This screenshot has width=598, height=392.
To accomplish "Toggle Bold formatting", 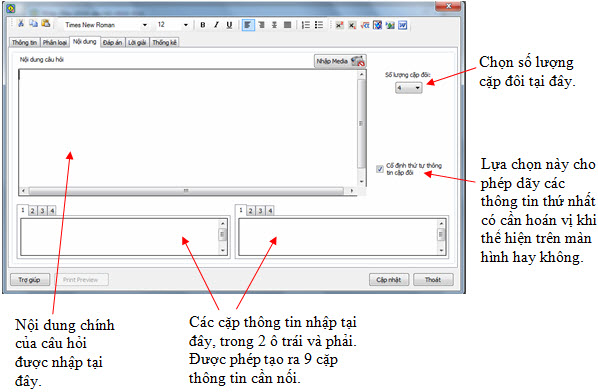I will click(203, 25).
